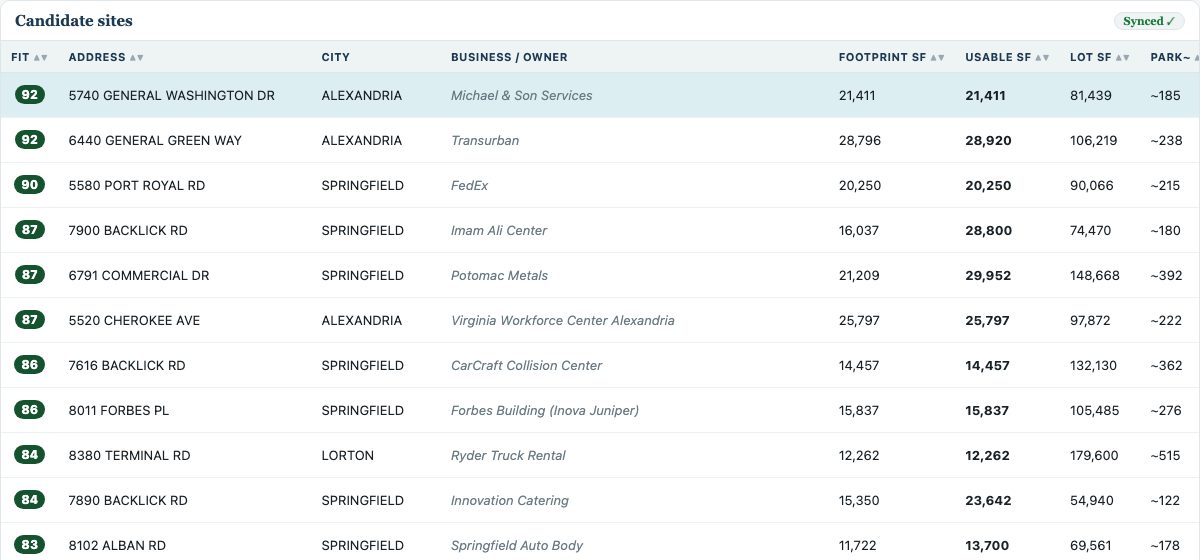
Task: Click Innovation Catering owner name
Action: [510, 501]
